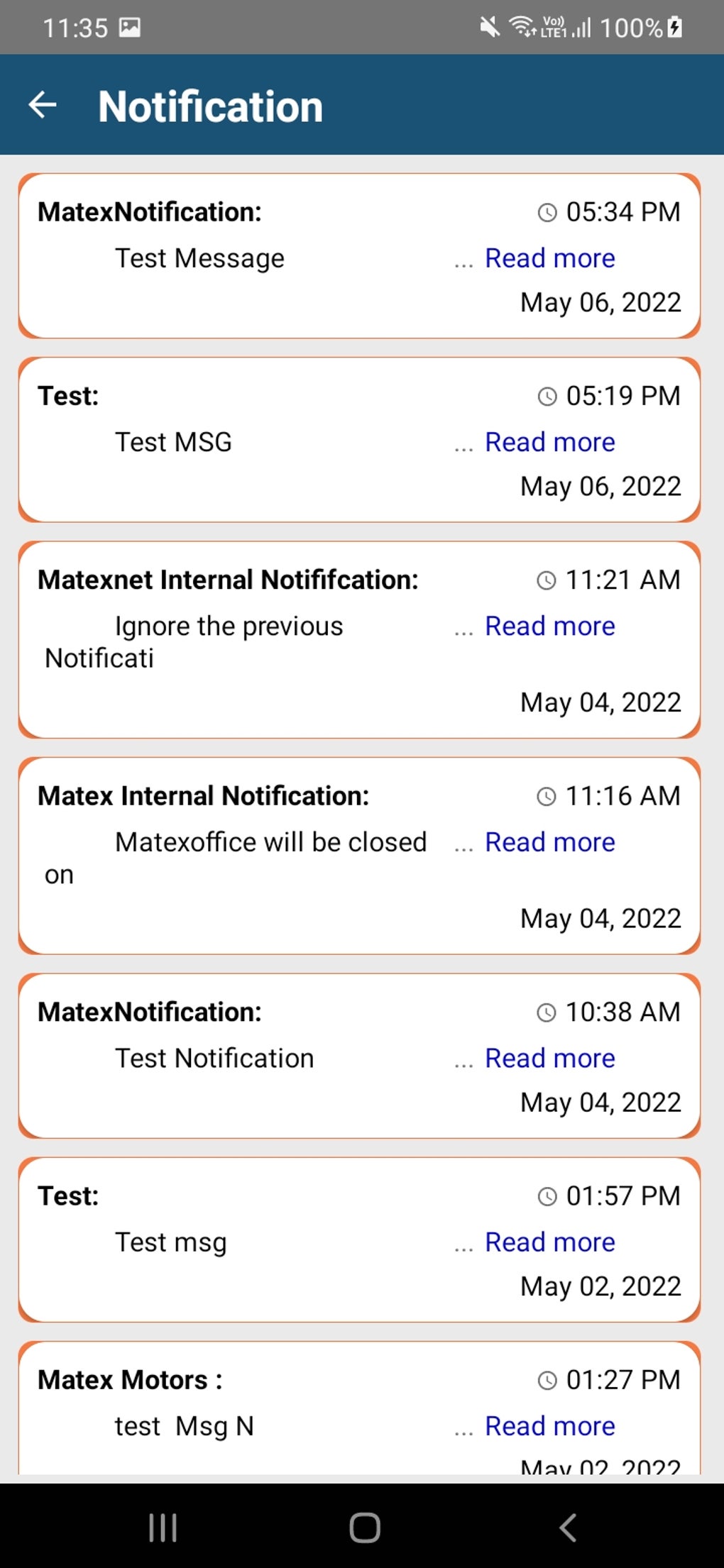The width and height of the screenshot is (724, 1568).
Task: Tap the clock icon next to 11:16 AM
Action: (x=547, y=796)
